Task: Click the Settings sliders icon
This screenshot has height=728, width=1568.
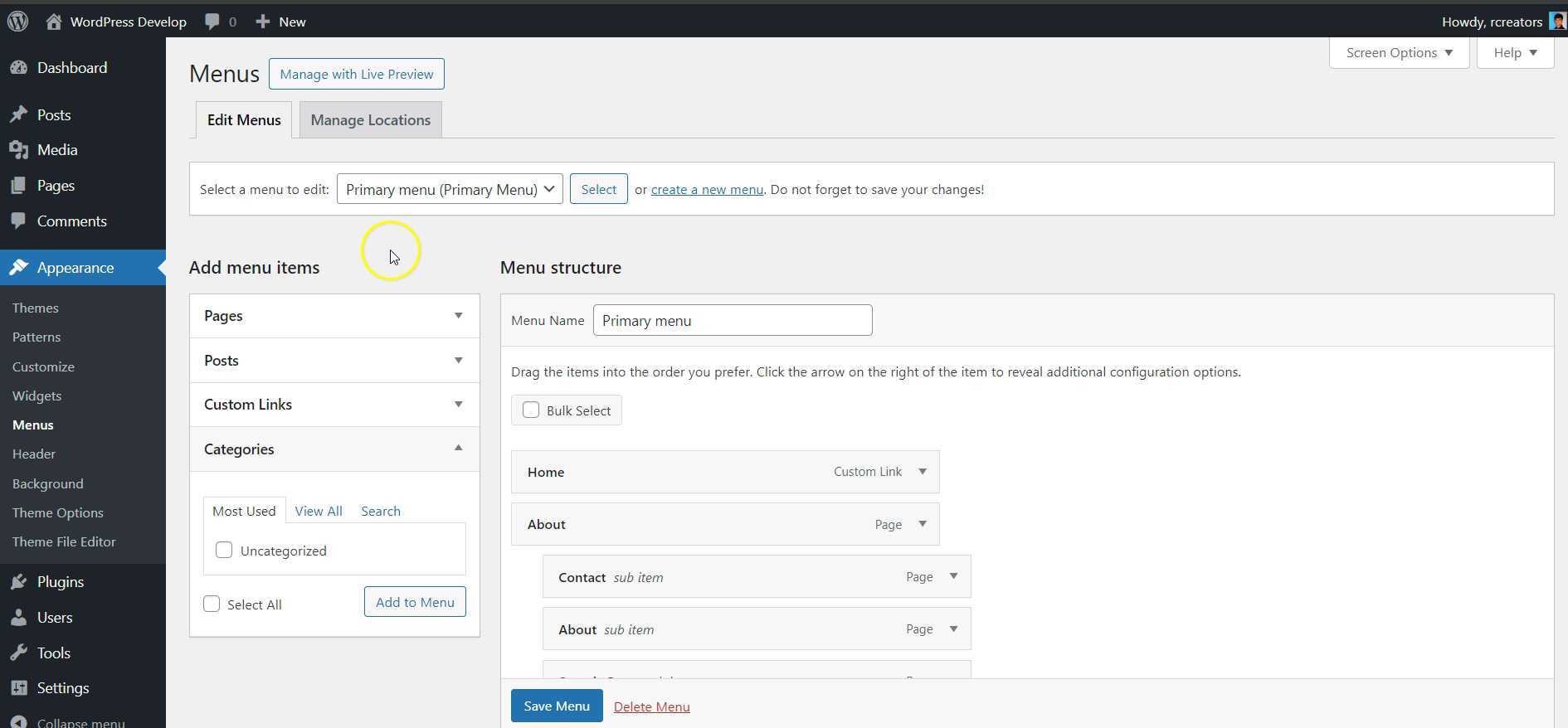Action: [x=18, y=688]
